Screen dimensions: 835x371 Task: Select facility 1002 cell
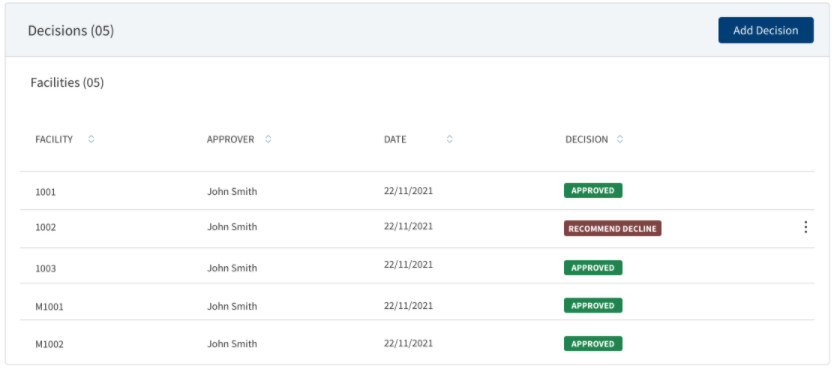pos(46,227)
